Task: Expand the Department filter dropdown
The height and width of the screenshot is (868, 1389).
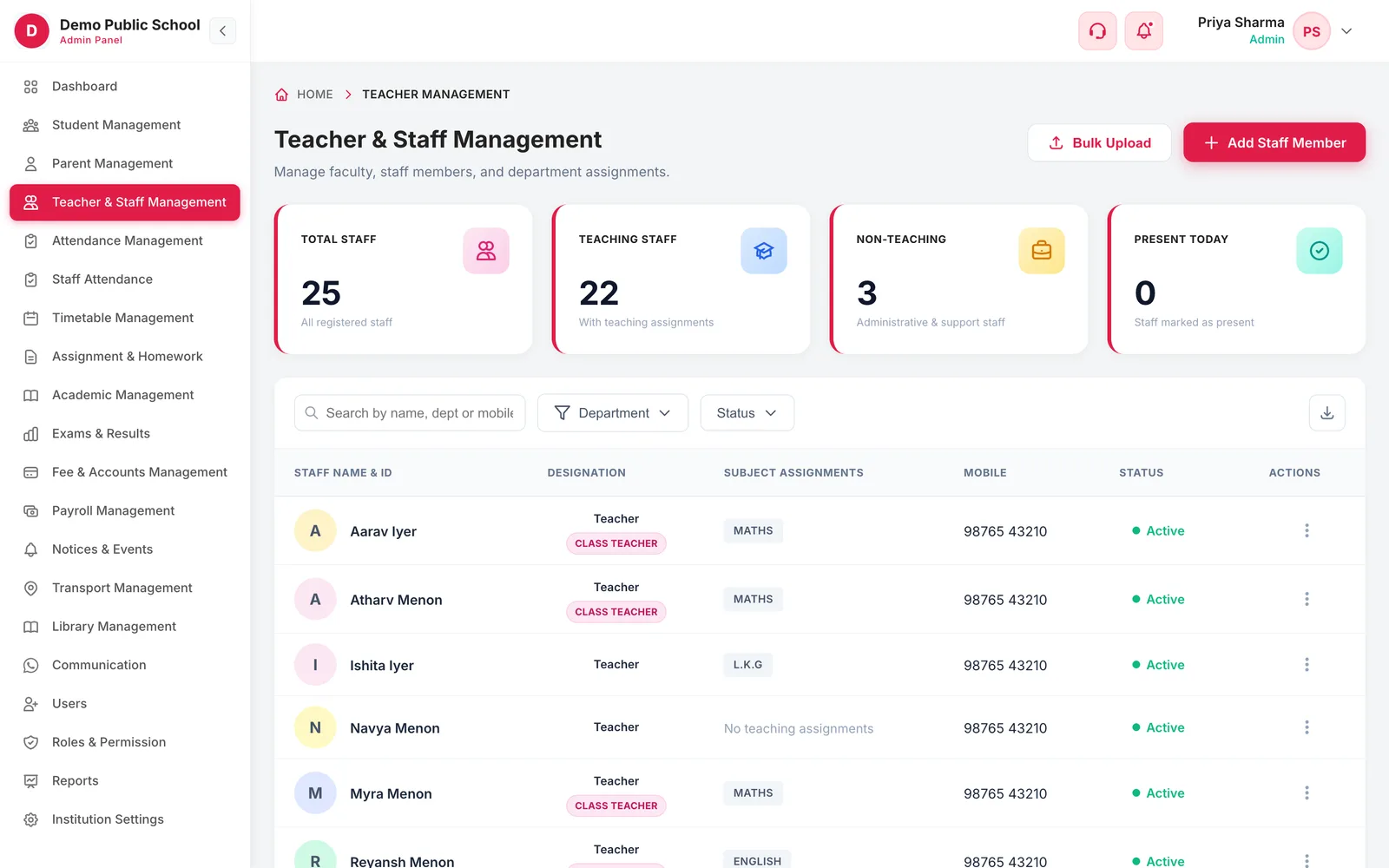Action: coord(613,413)
